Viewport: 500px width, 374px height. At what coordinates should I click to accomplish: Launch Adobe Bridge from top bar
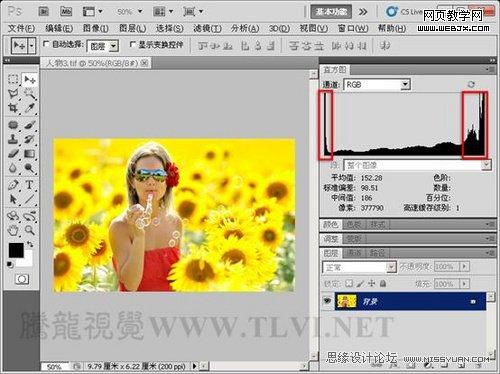43,12
